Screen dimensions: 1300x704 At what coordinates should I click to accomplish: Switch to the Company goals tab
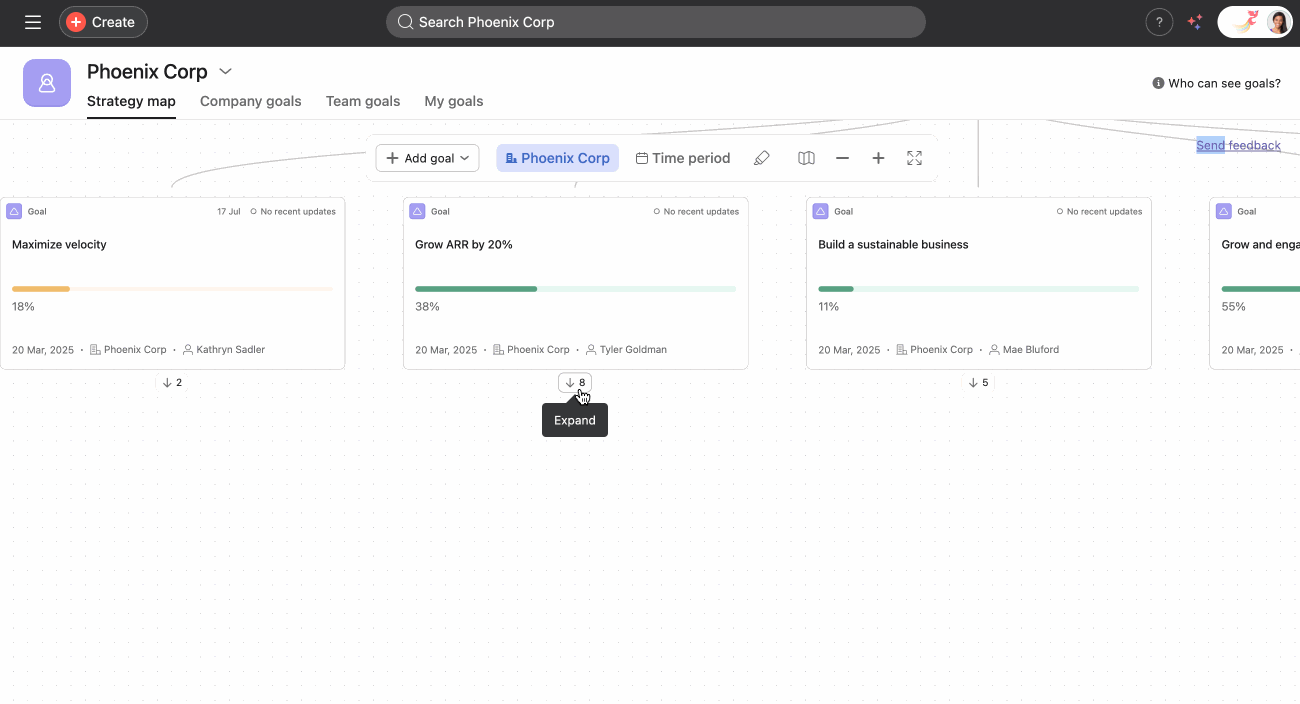click(250, 101)
